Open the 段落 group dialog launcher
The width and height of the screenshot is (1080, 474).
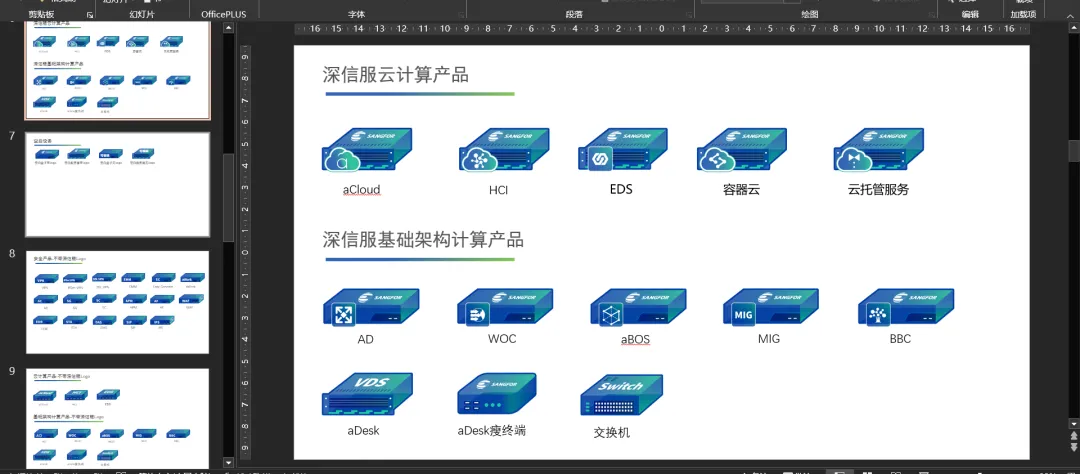(689, 14)
